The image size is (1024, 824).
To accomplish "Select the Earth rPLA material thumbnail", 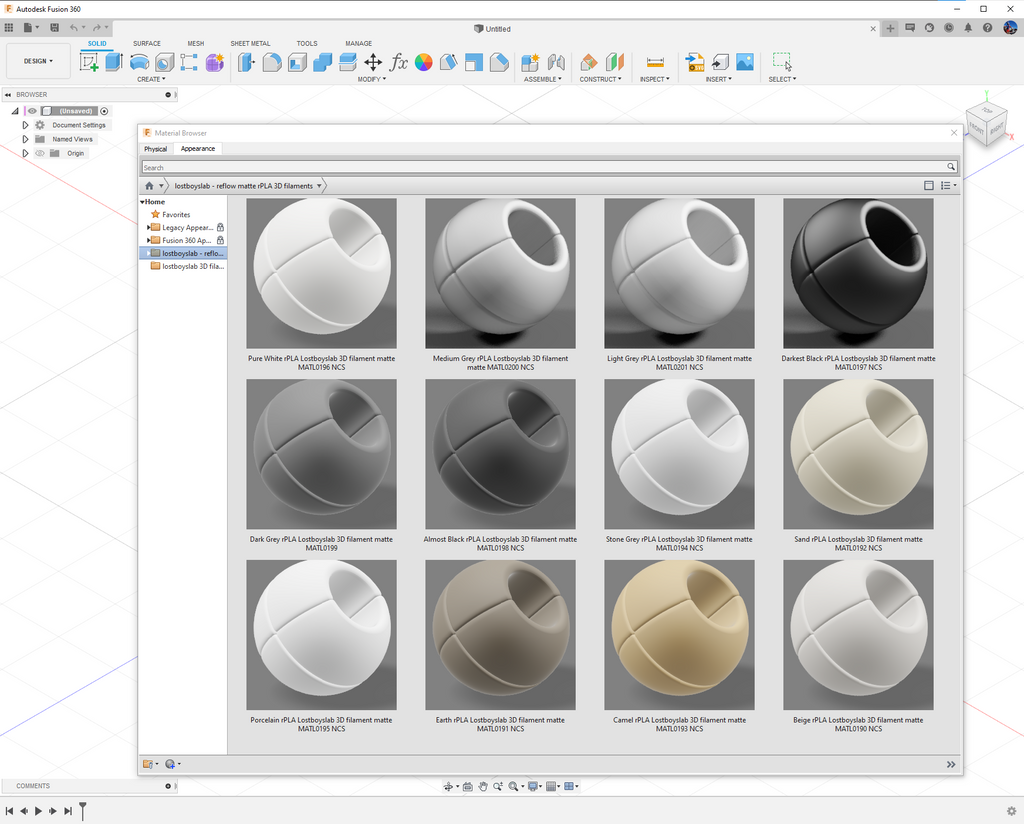I will point(500,635).
